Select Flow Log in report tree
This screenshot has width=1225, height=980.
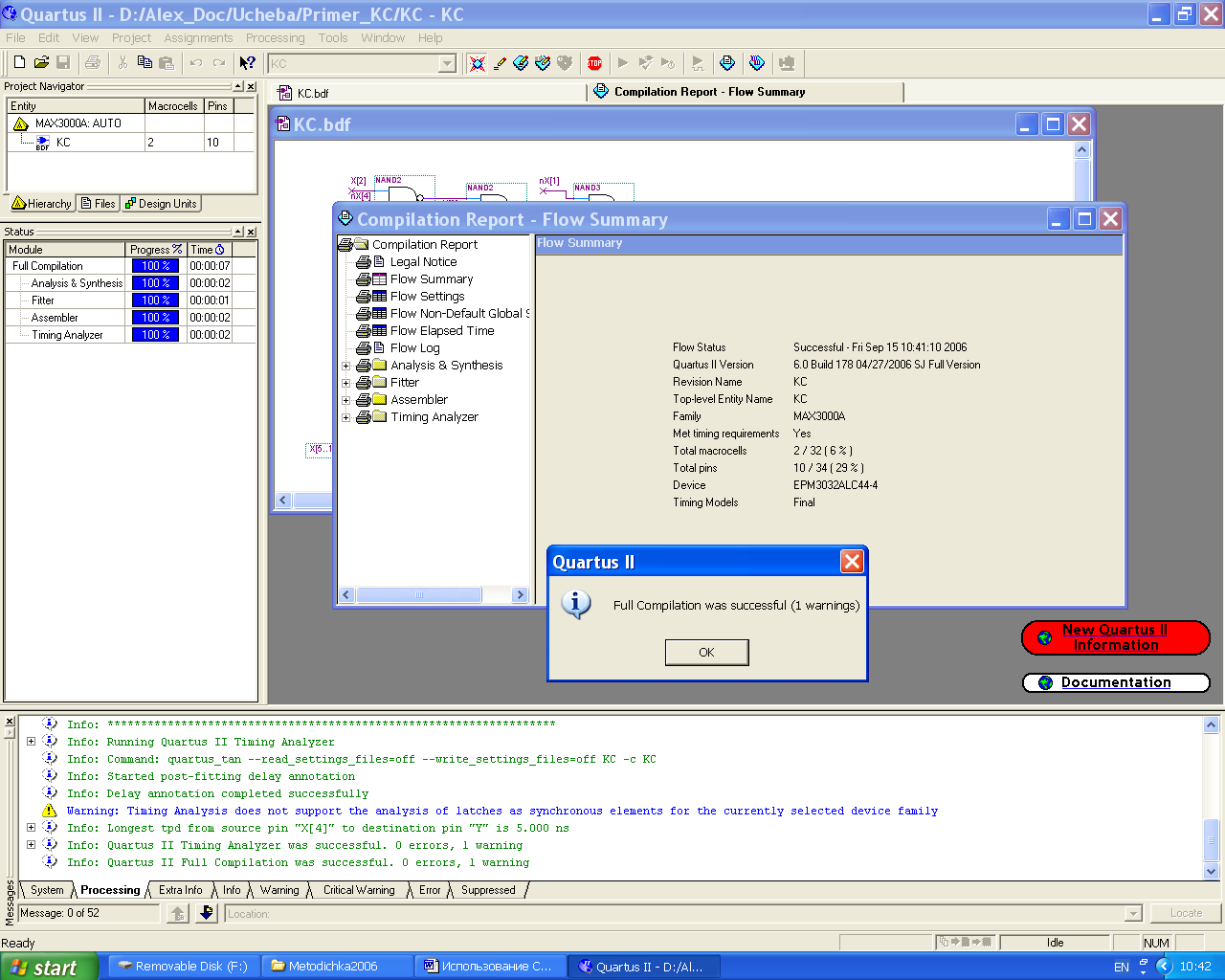click(415, 348)
